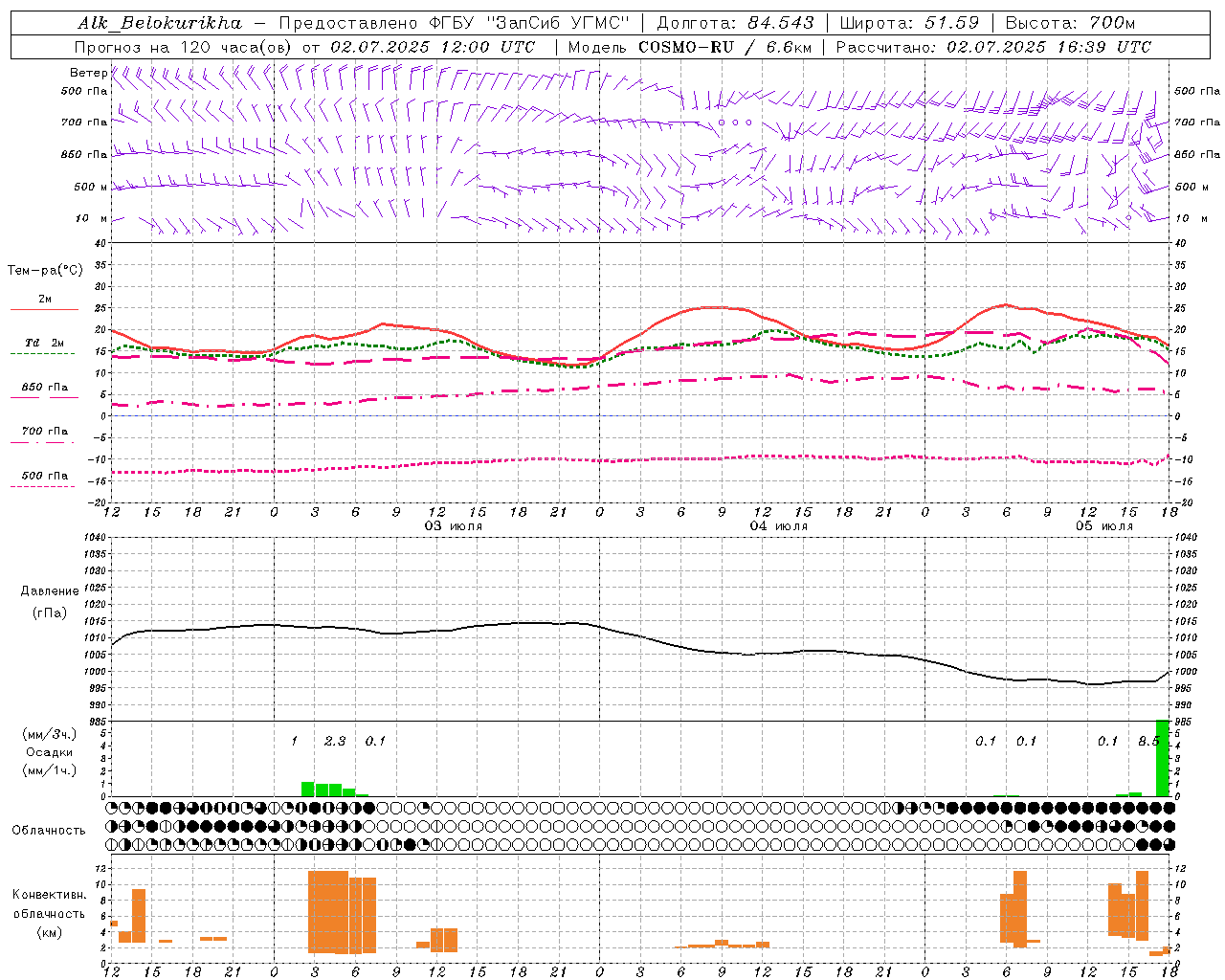The width and height of the screenshot is (1225, 980).
Task: Click the '700 гПа' temperature legend entry
Action: pyautogui.click(x=45, y=432)
